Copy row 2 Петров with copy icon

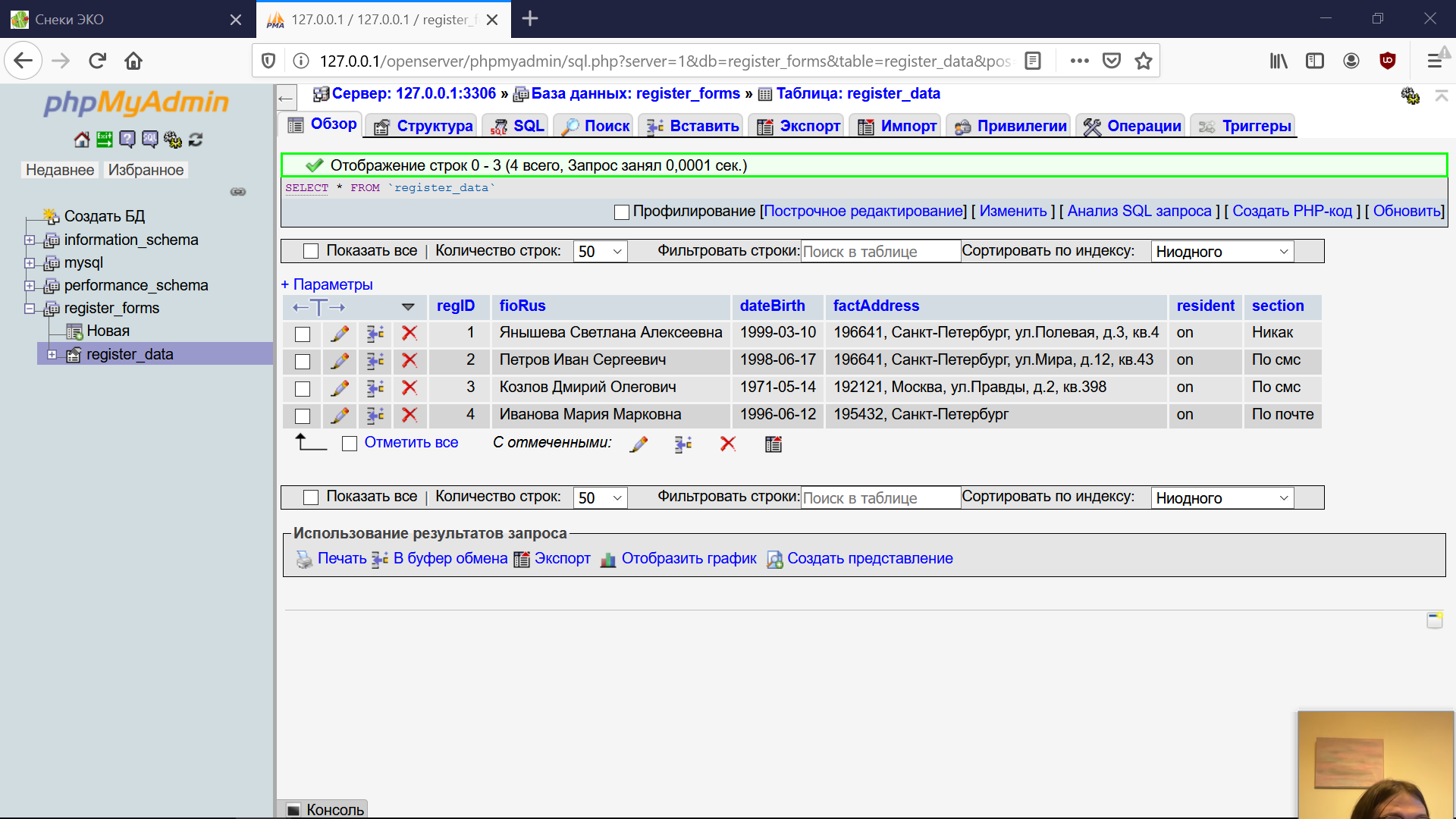pyautogui.click(x=375, y=360)
